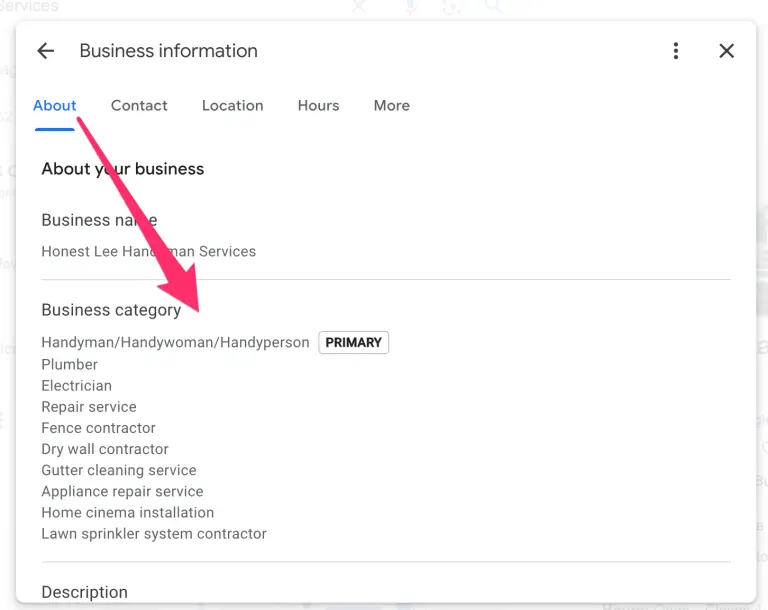Select the Repair service category
Image resolution: width=768 pixels, height=610 pixels.
pyautogui.click(x=89, y=407)
